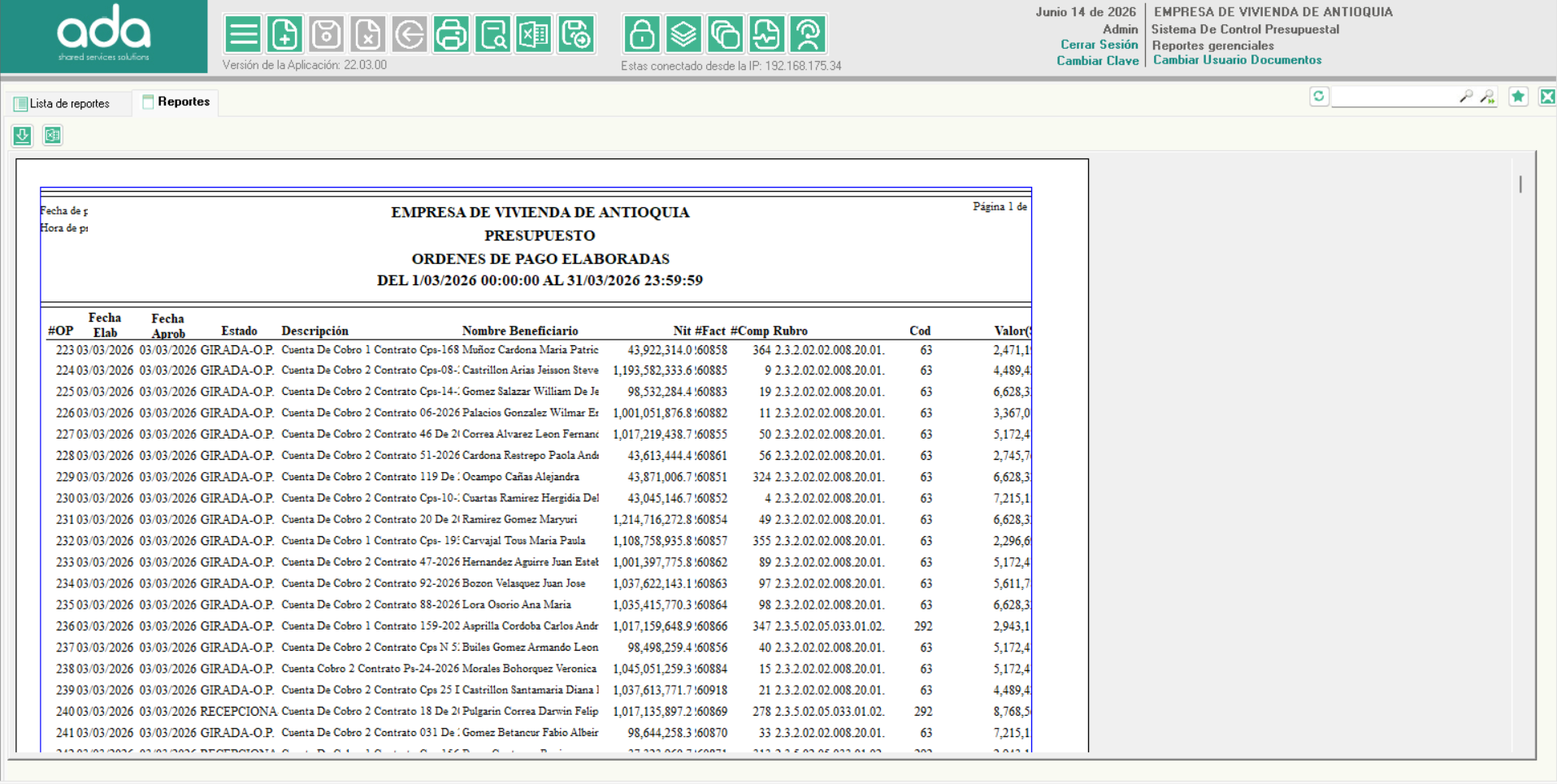The image size is (1557, 784).
Task: Click the overlapping copies icon
Action: point(725,35)
